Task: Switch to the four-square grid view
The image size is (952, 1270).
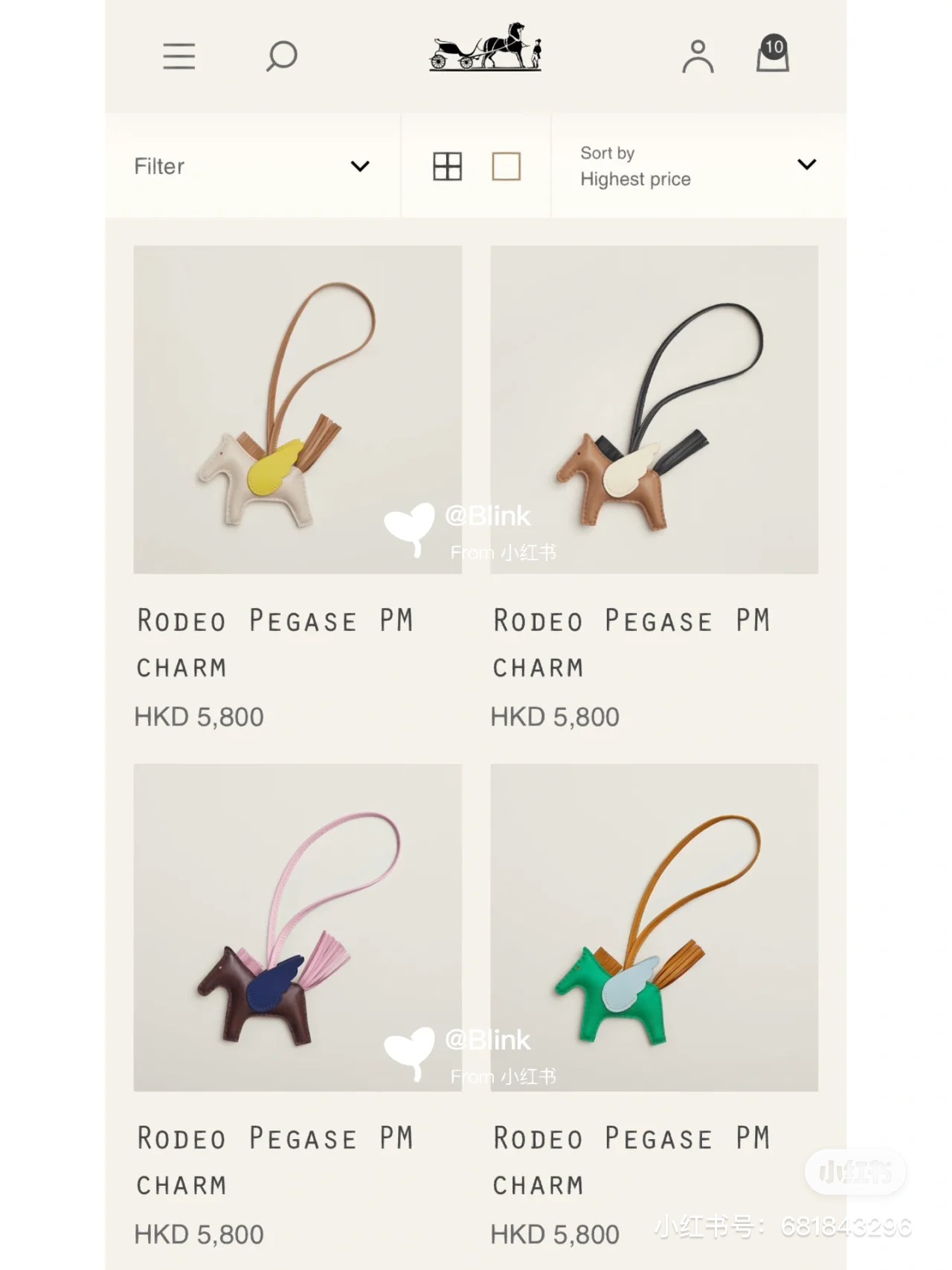Action: pos(448,166)
